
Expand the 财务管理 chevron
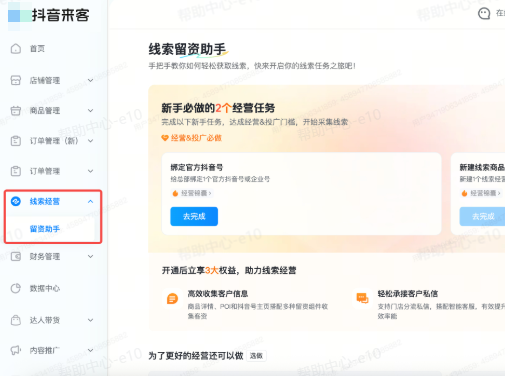pyautogui.click(x=90, y=256)
